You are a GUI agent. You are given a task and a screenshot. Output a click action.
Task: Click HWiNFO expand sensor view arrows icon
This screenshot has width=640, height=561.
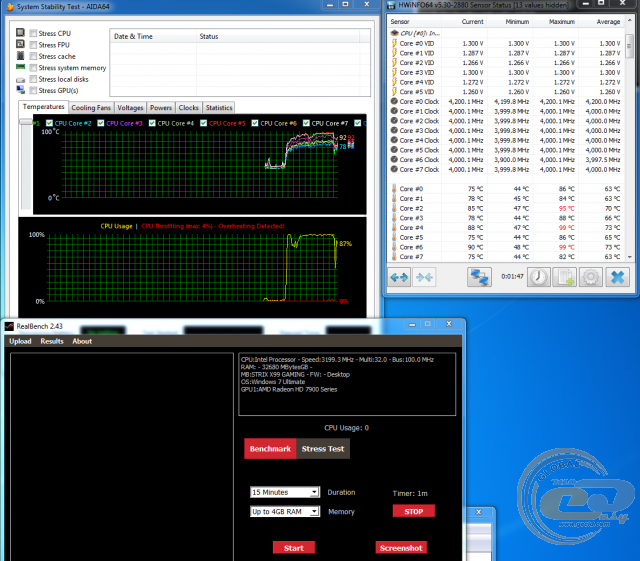[399, 277]
